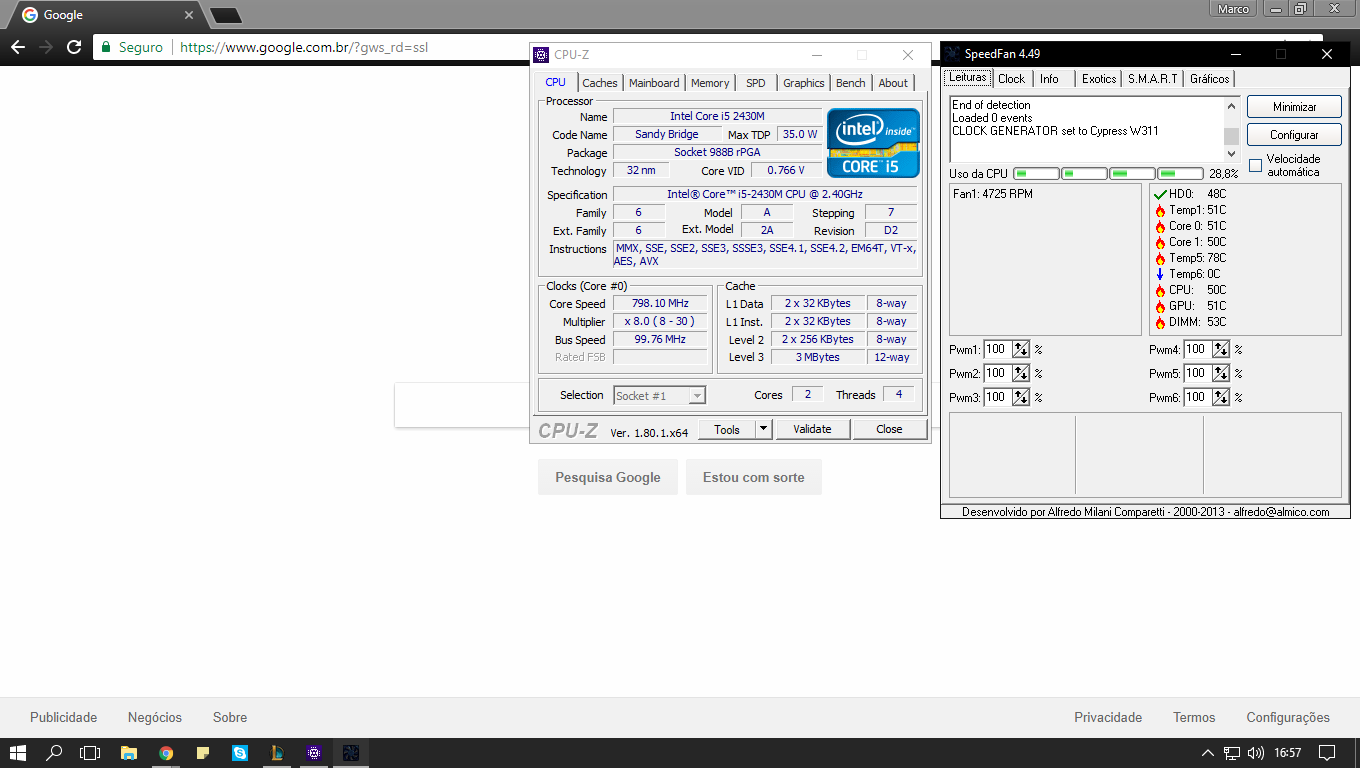Click the Validate button in CPU-Z

[x=812, y=429]
